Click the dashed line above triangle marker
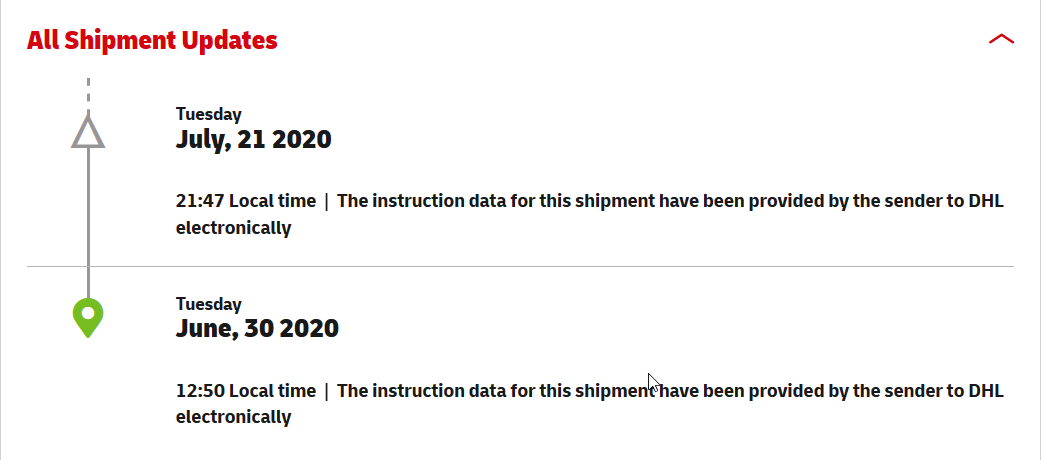 88,95
